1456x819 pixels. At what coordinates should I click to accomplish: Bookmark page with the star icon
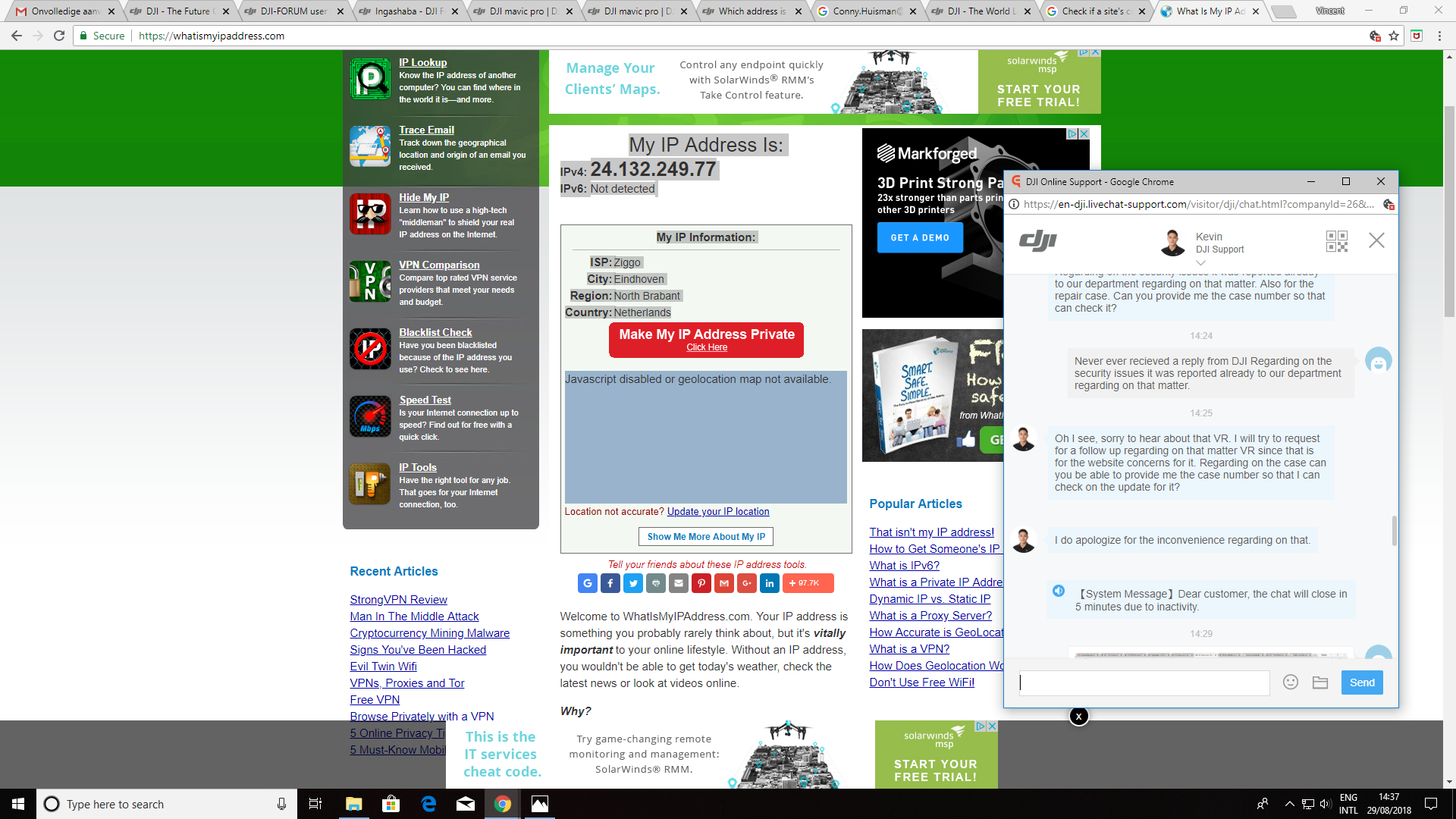(x=1394, y=36)
